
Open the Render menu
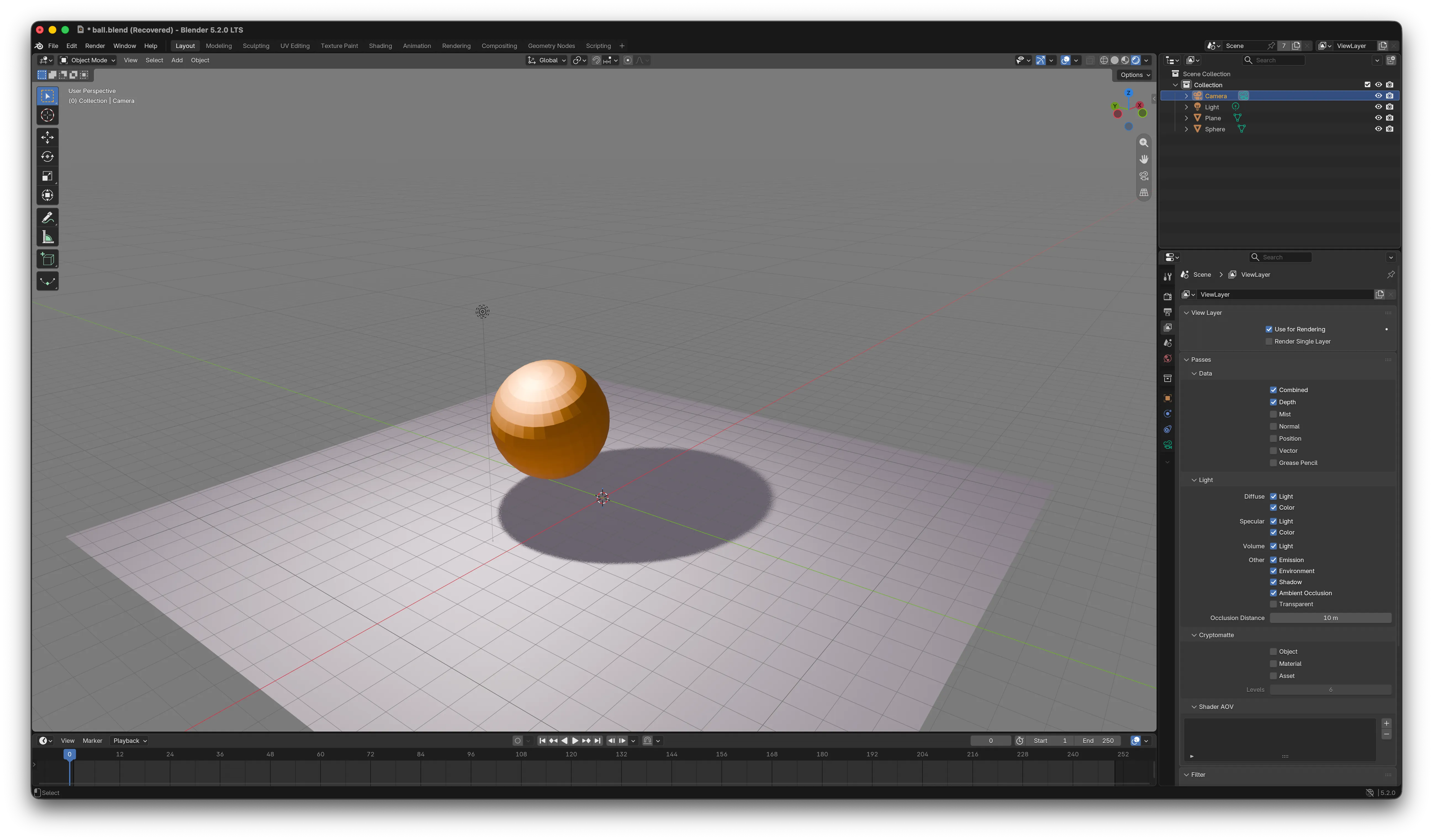(x=95, y=46)
